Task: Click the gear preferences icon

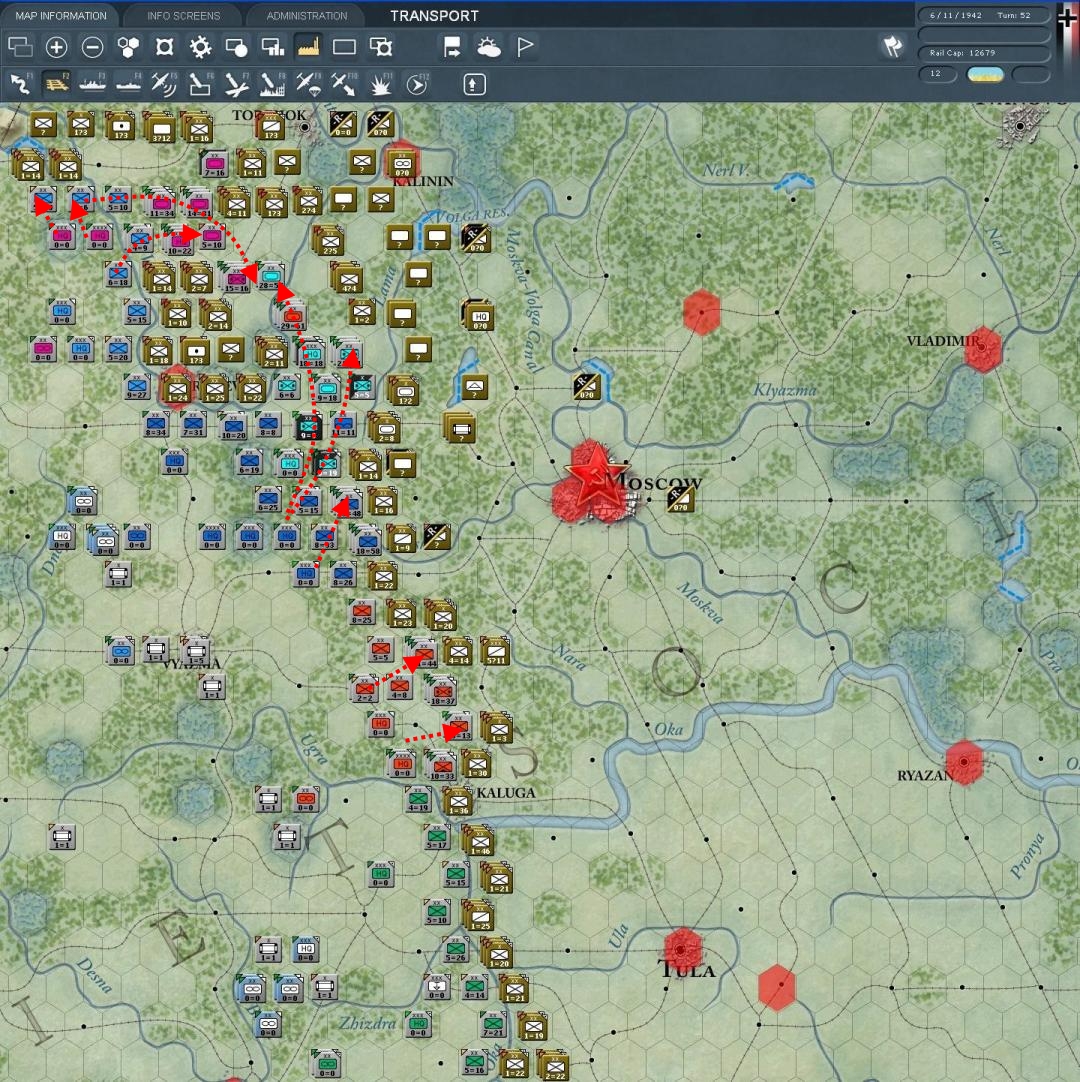Action: pyautogui.click(x=201, y=47)
